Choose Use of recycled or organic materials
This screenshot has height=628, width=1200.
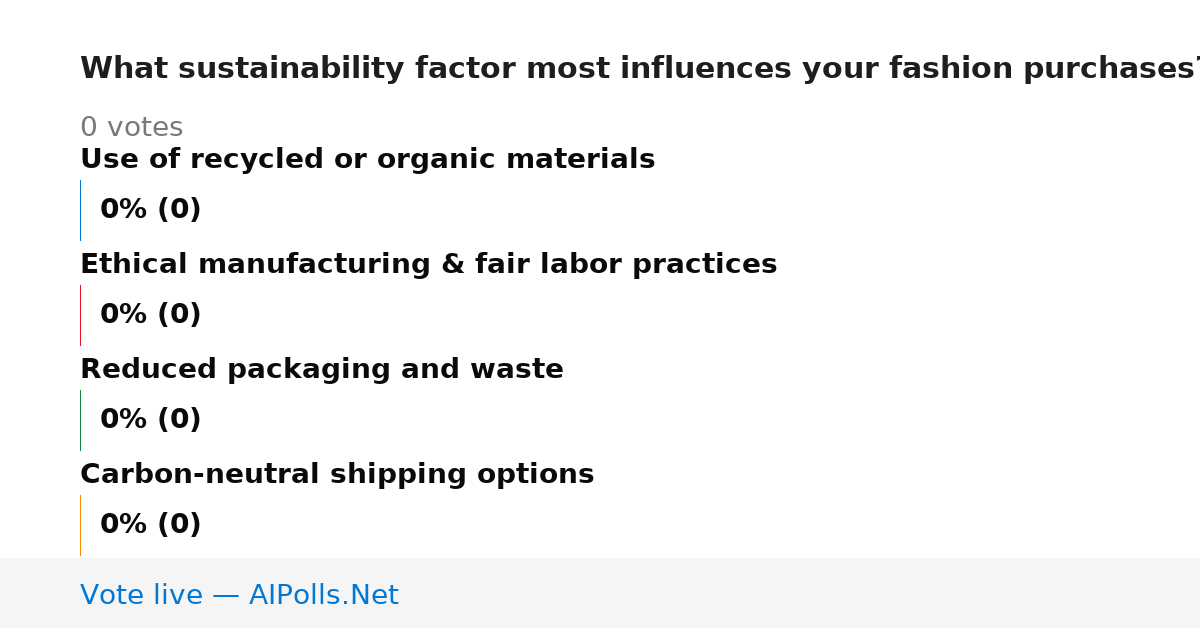367,160
